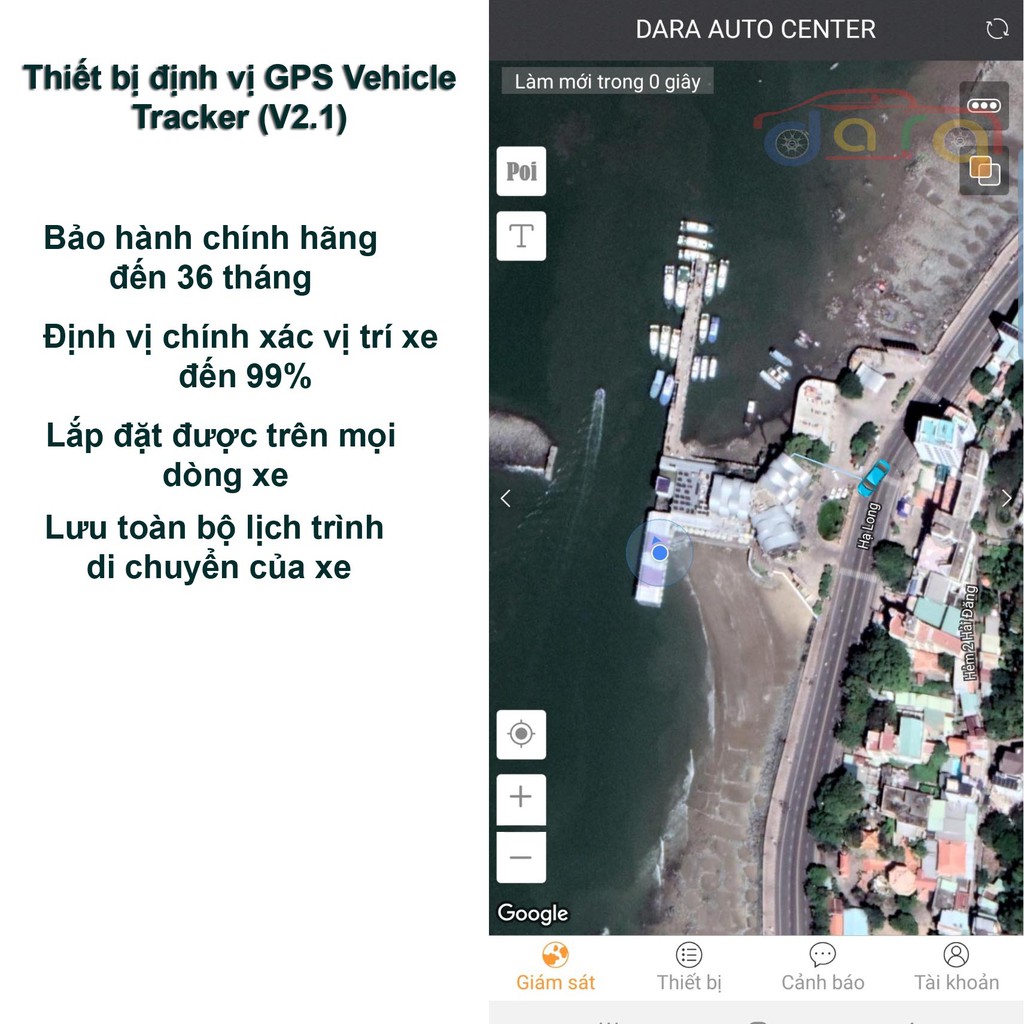Go to the previous device with the left chevron
Viewport: 1024px width, 1024px height.
coord(505,498)
